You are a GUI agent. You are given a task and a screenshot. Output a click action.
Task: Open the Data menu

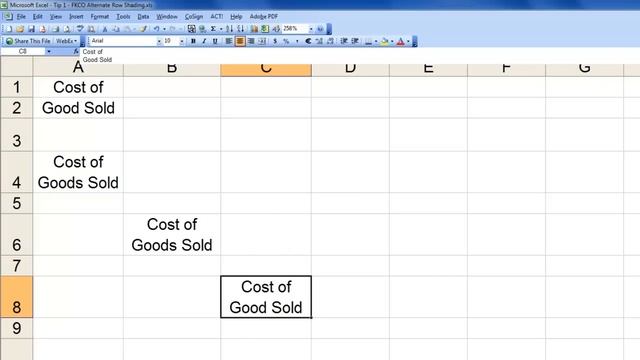tap(143, 17)
